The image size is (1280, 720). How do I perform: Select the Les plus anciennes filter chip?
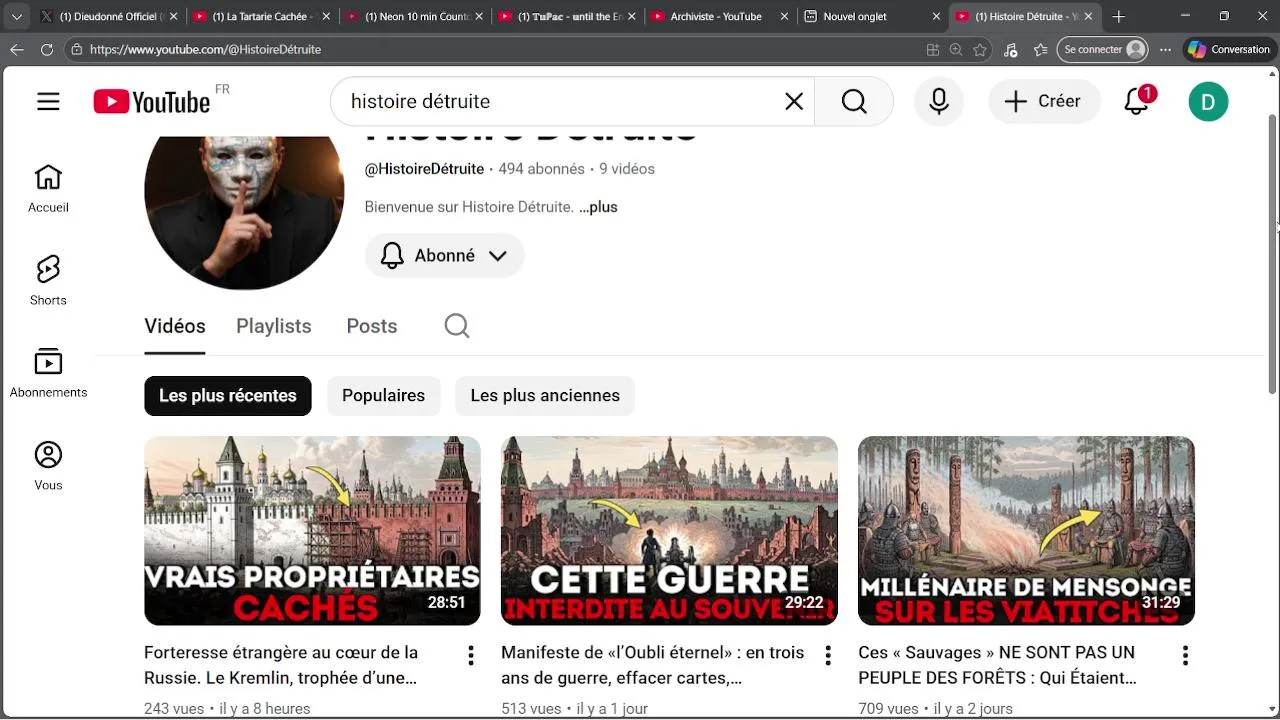click(545, 396)
